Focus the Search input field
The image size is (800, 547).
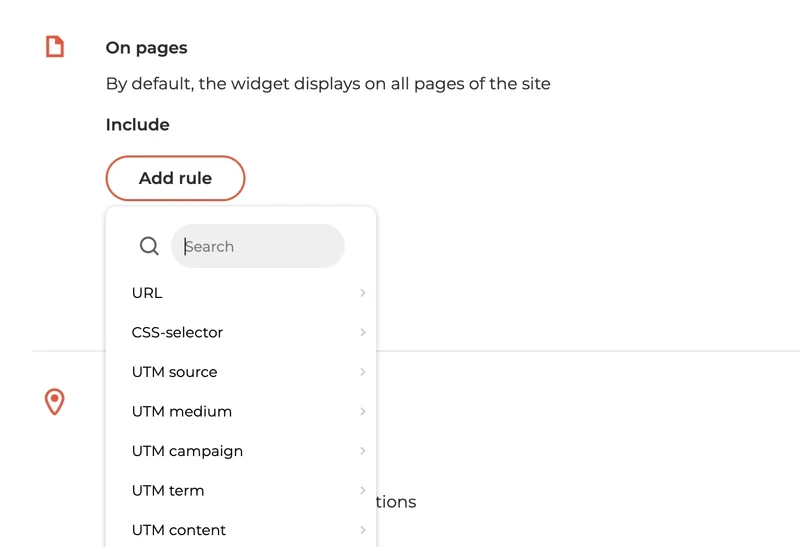point(258,246)
